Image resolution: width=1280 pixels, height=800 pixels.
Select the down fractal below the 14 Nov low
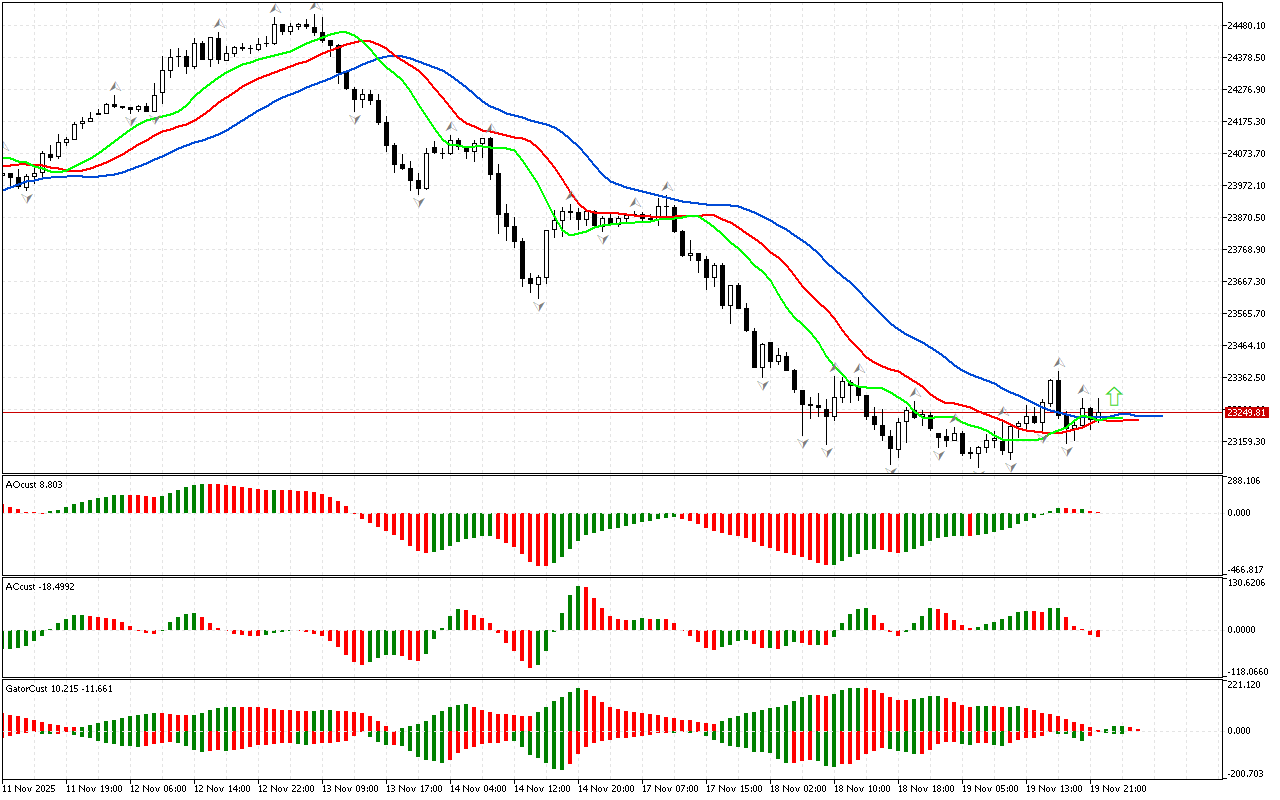(539, 304)
